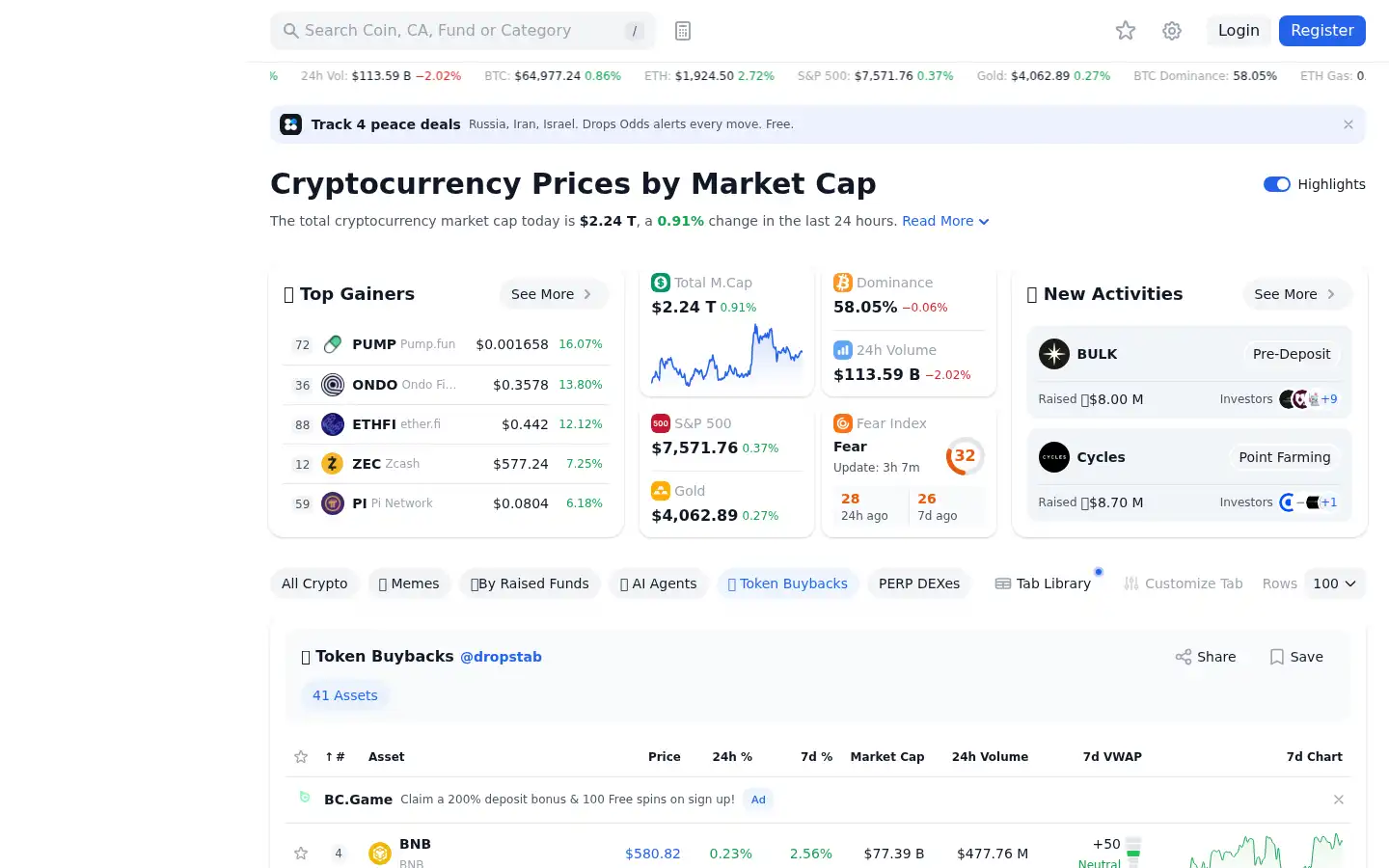Click the Register button

pos(1322,31)
